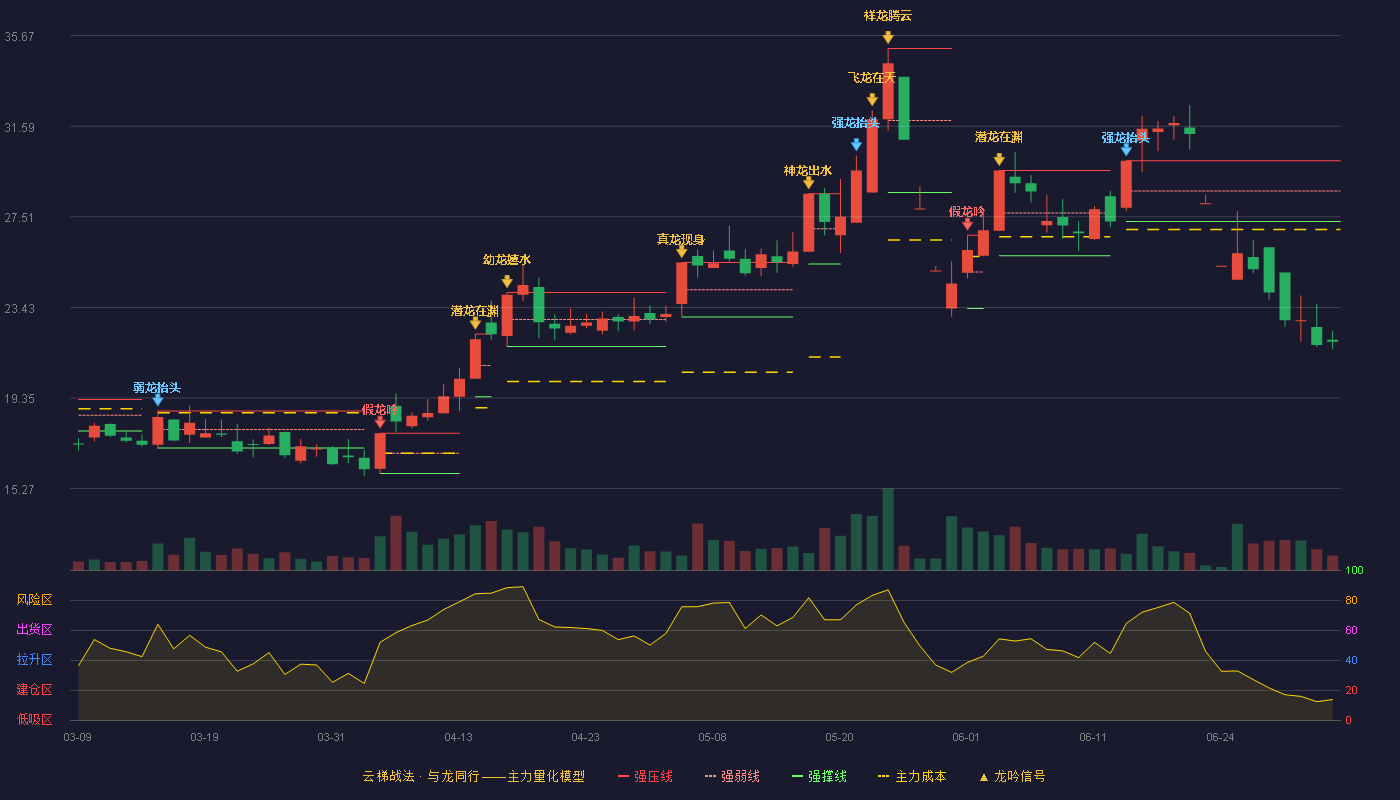Click the yellow arrow under June 潜龙在渊
The image size is (1400, 800).
click(x=999, y=160)
